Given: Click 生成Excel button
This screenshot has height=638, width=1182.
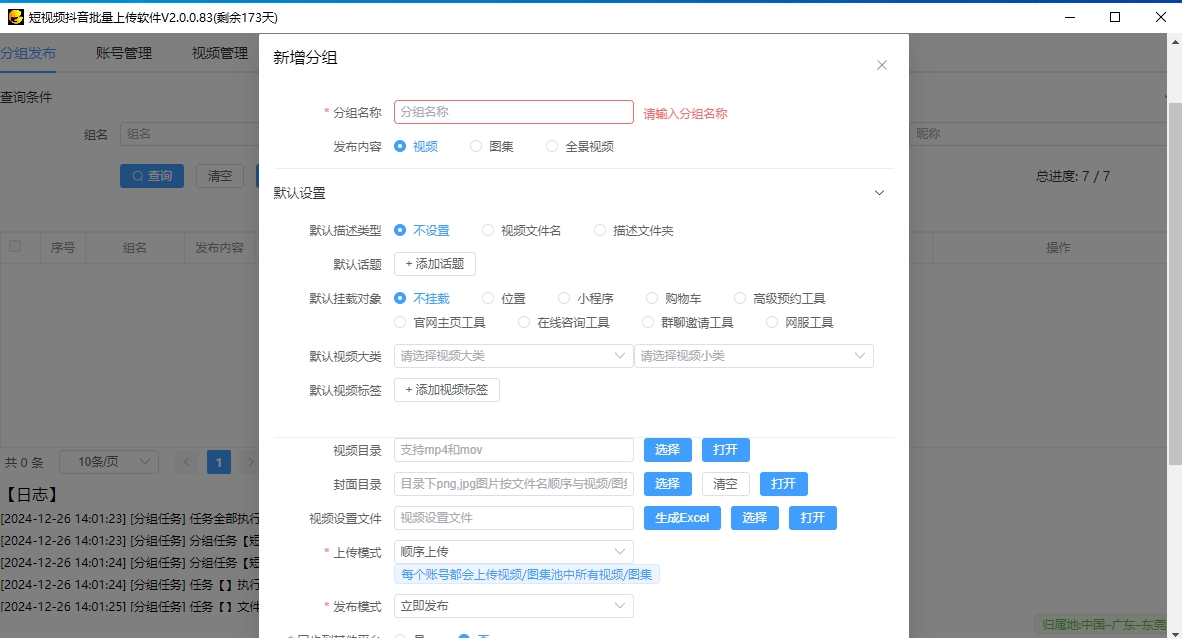Looking at the screenshot, I should [x=682, y=518].
